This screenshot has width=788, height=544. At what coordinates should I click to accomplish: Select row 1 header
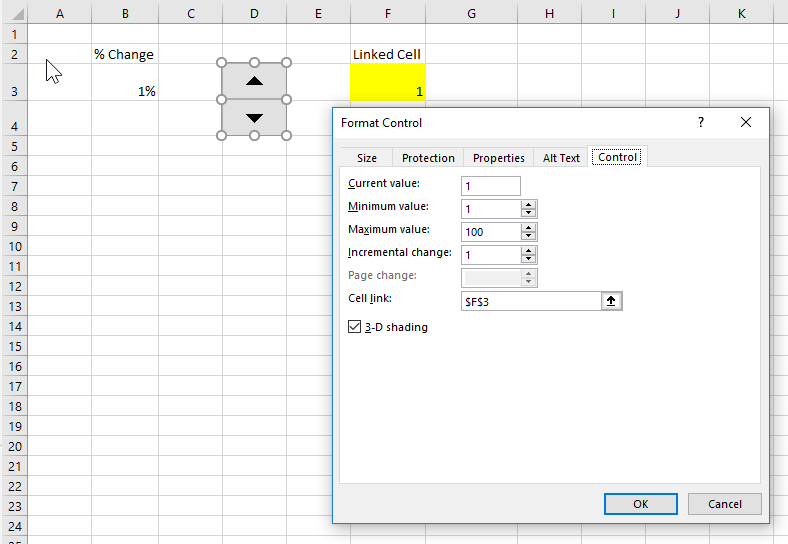(x=15, y=34)
